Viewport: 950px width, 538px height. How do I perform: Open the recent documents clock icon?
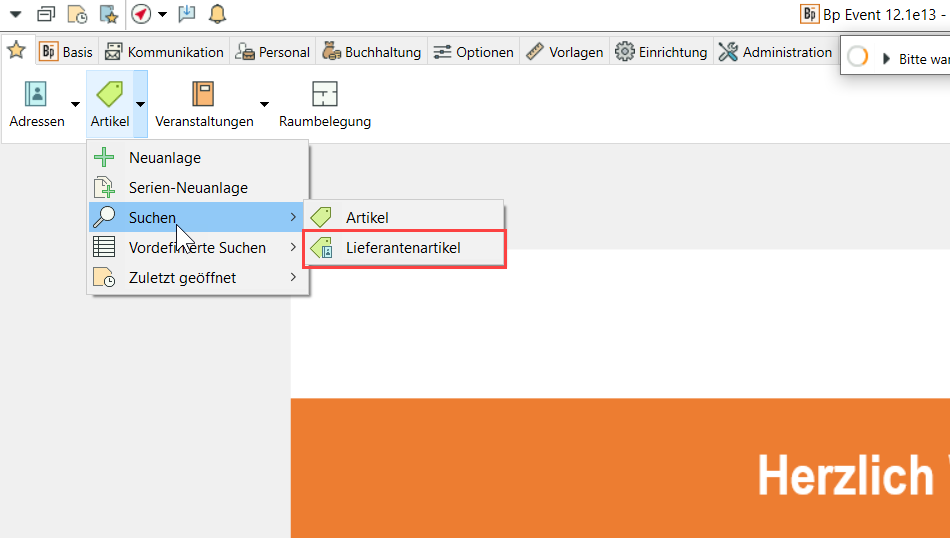tap(77, 14)
